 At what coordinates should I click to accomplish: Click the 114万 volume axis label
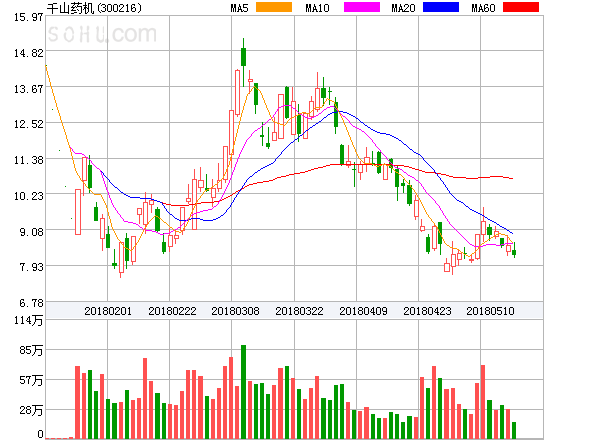click(x=29, y=320)
